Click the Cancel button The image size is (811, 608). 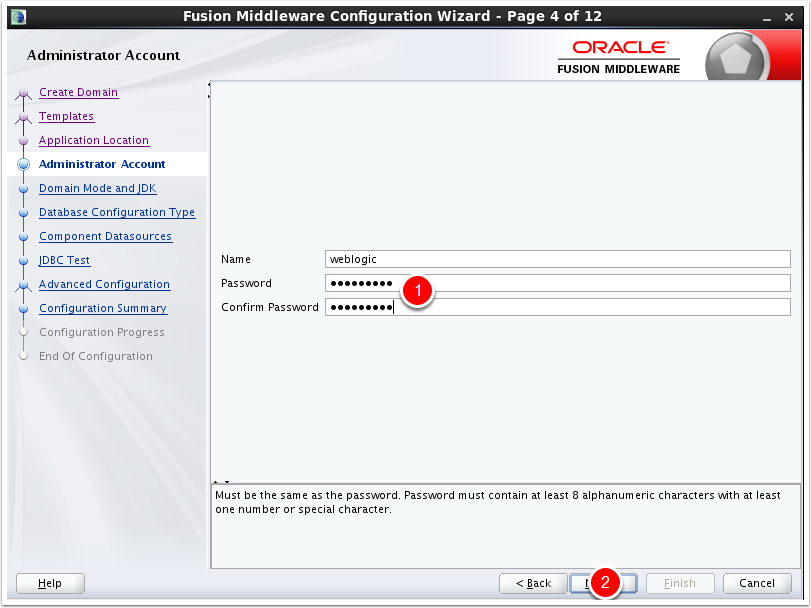pos(756,583)
